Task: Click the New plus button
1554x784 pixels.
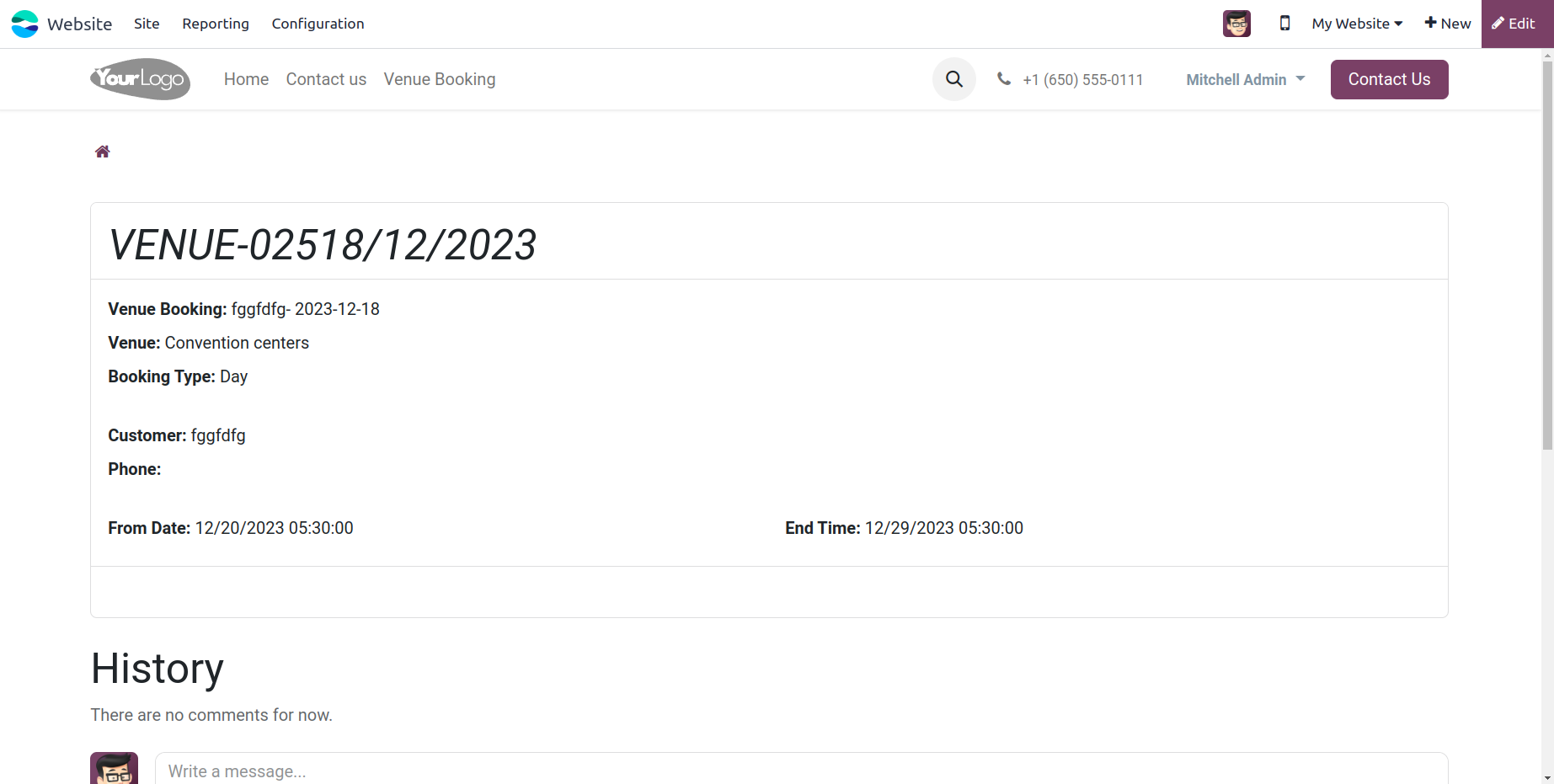Action: tap(1447, 24)
